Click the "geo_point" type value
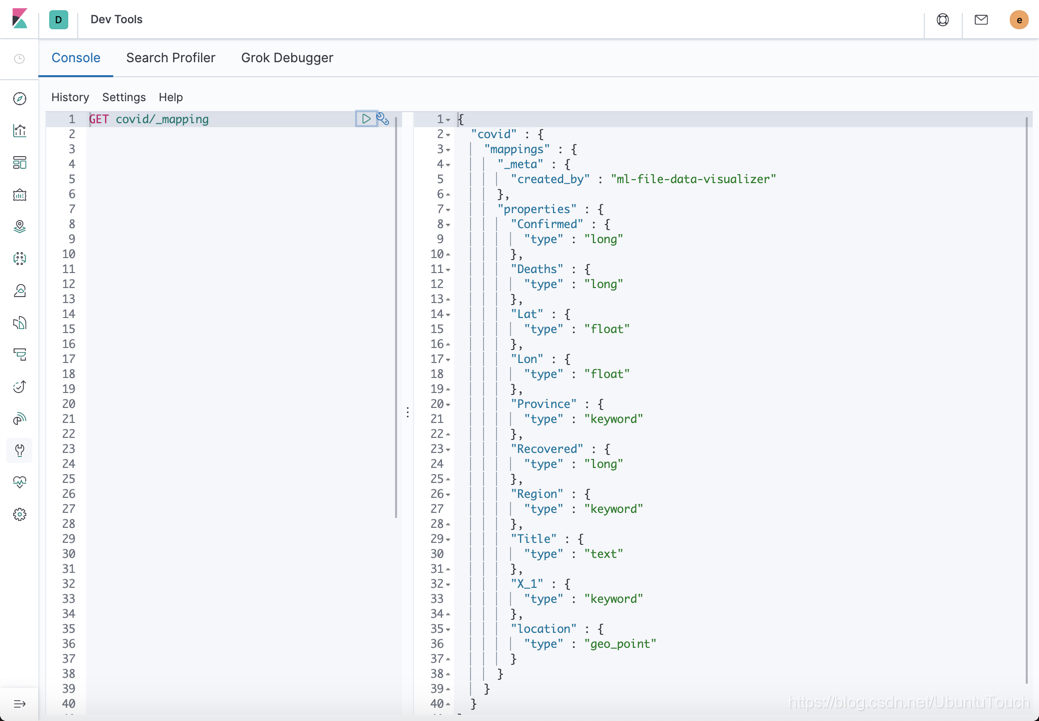 (620, 643)
